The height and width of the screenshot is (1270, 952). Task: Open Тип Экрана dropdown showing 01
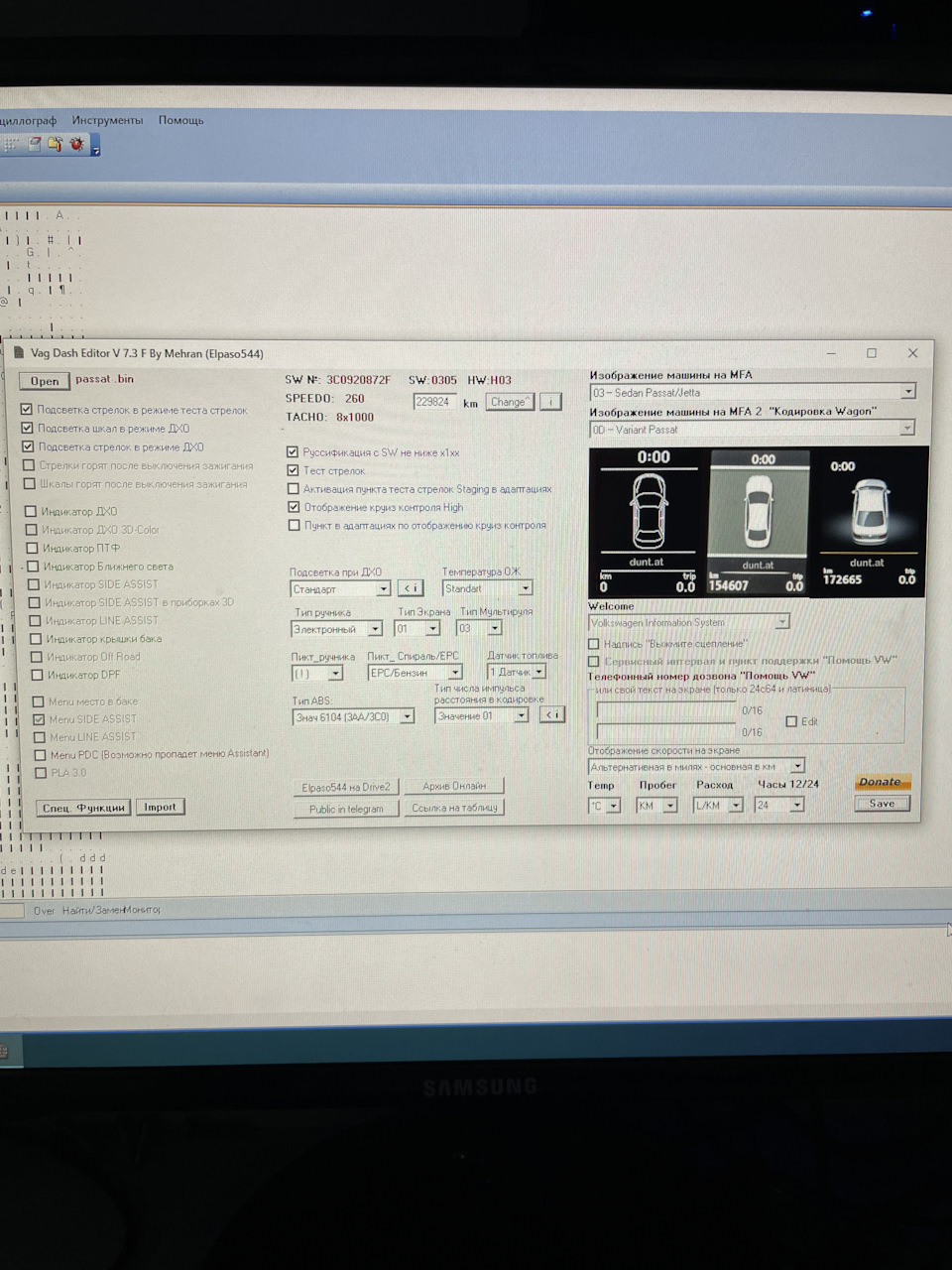tap(417, 628)
